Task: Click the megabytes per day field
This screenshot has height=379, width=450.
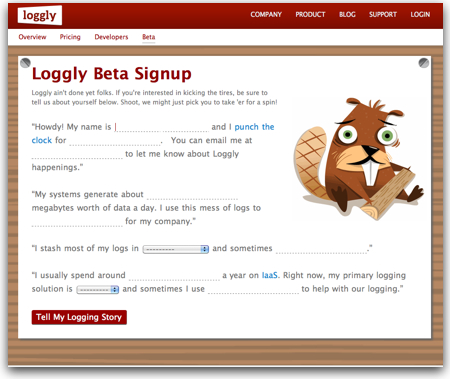Action: [192, 195]
